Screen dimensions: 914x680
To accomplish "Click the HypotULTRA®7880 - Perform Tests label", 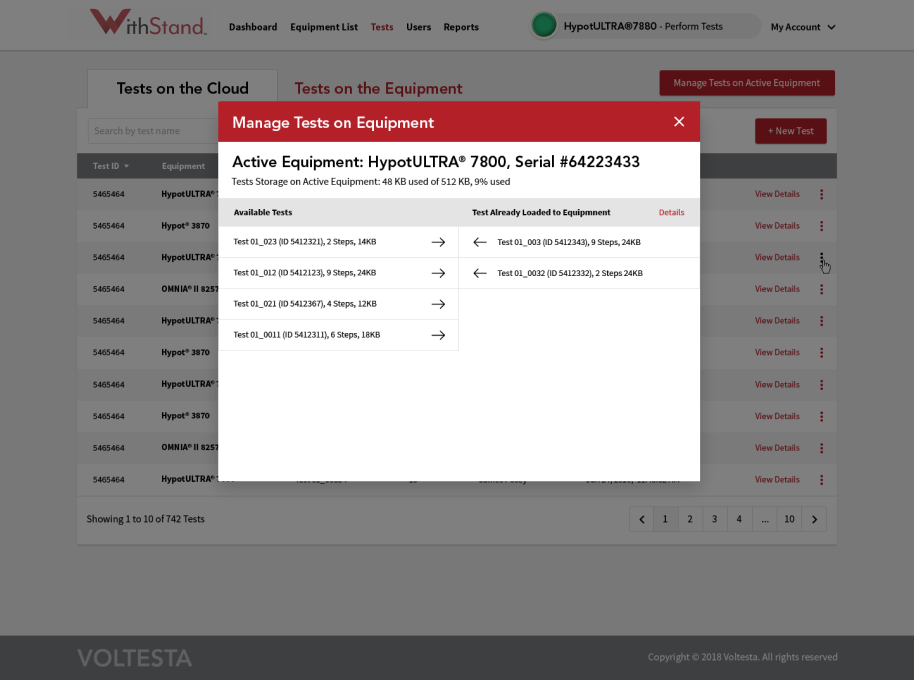I will tap(643, 26).
